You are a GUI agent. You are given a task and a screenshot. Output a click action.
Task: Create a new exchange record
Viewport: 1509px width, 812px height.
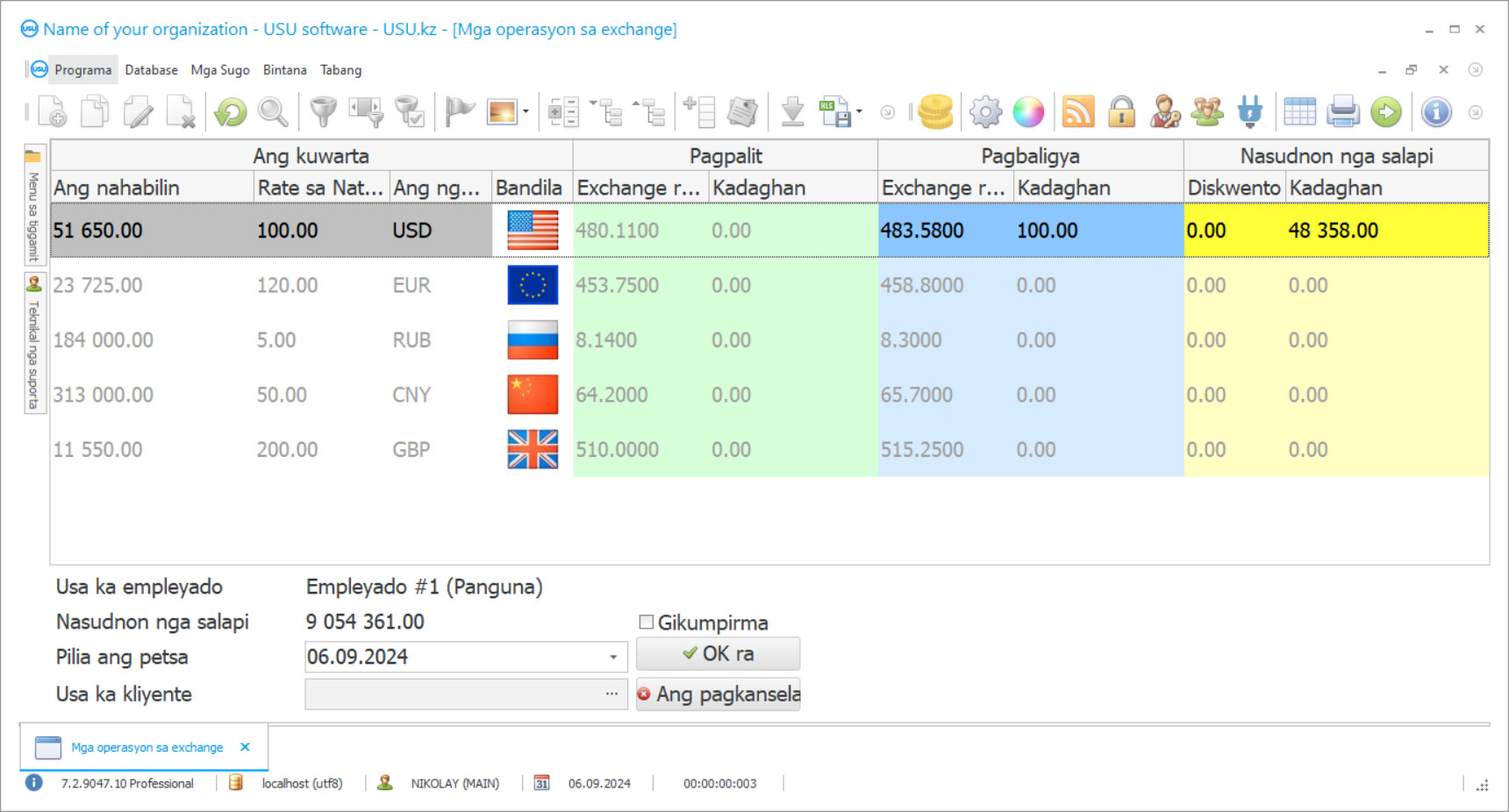click(50, 111)
